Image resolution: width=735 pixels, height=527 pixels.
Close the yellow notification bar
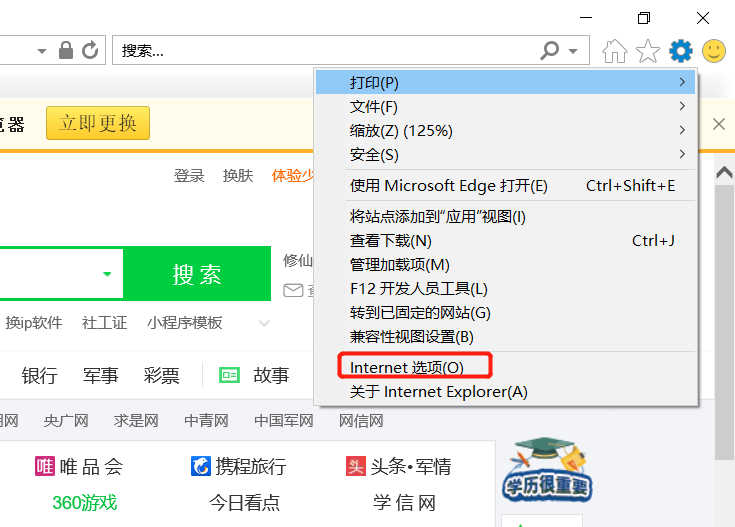pos(719,124)
